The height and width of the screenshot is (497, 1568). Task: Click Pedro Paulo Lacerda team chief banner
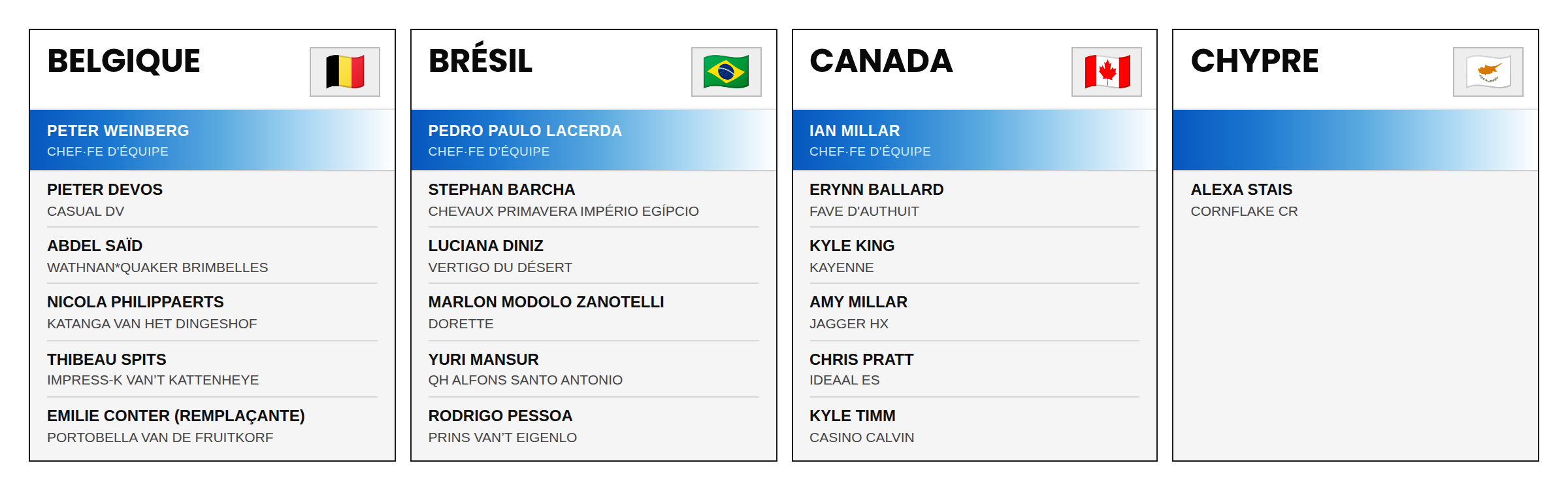coord(594,140)
